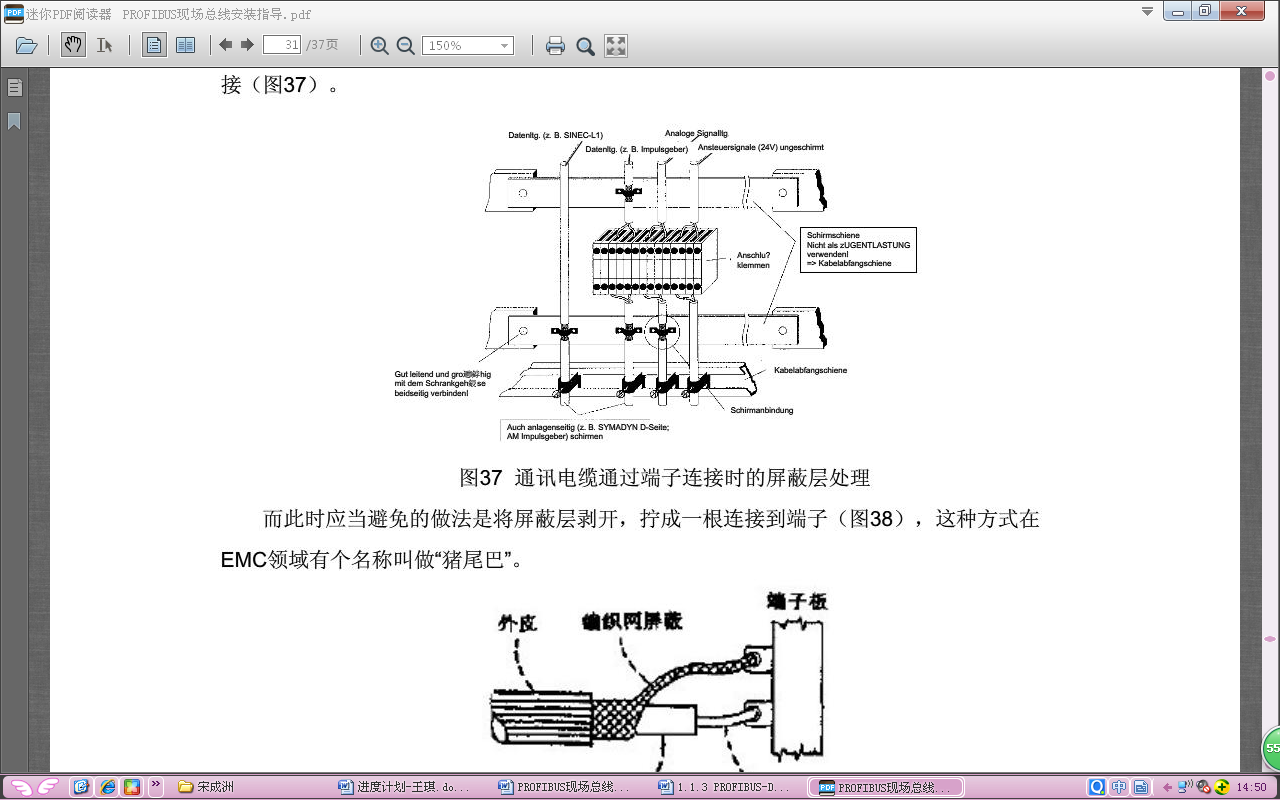The height and width of the screenshot is (800, 1280).
Task: Open the title bar dropdown menu arrow
Action: tap(1147, 11)
